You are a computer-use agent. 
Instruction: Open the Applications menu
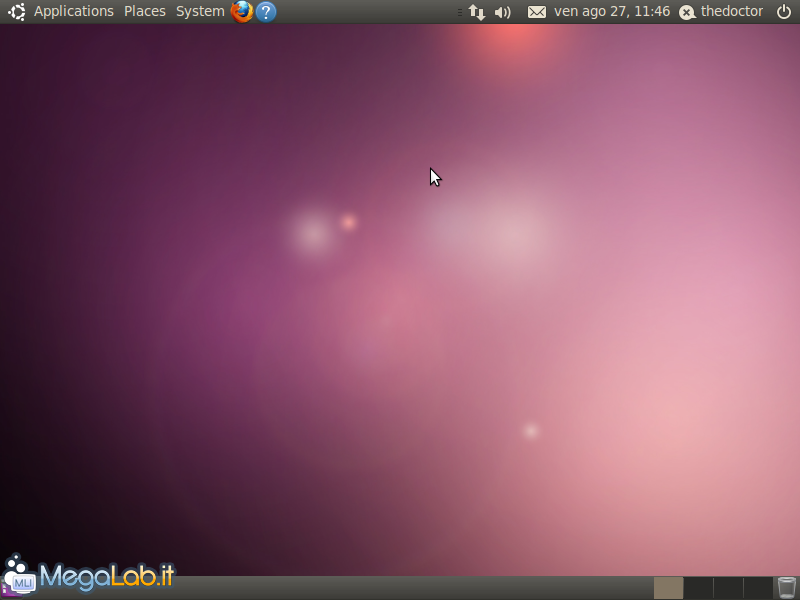[74, 12]
